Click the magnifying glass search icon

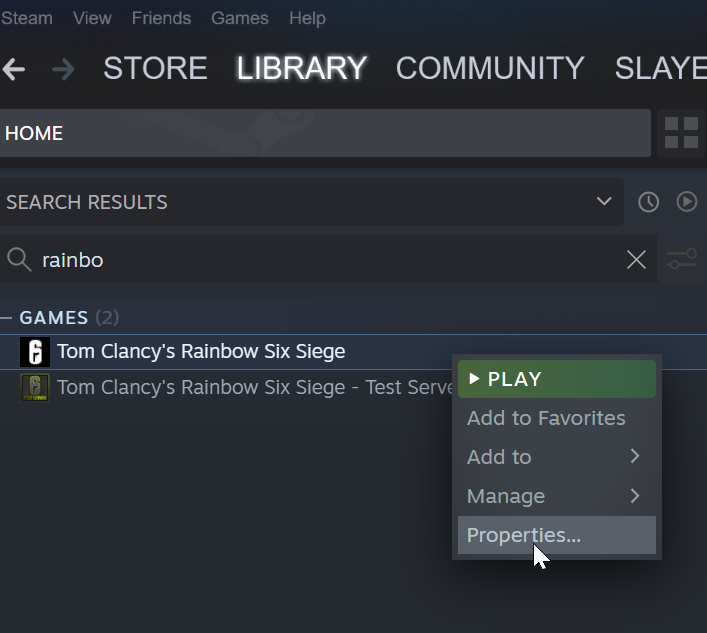[x=19, y=260]
